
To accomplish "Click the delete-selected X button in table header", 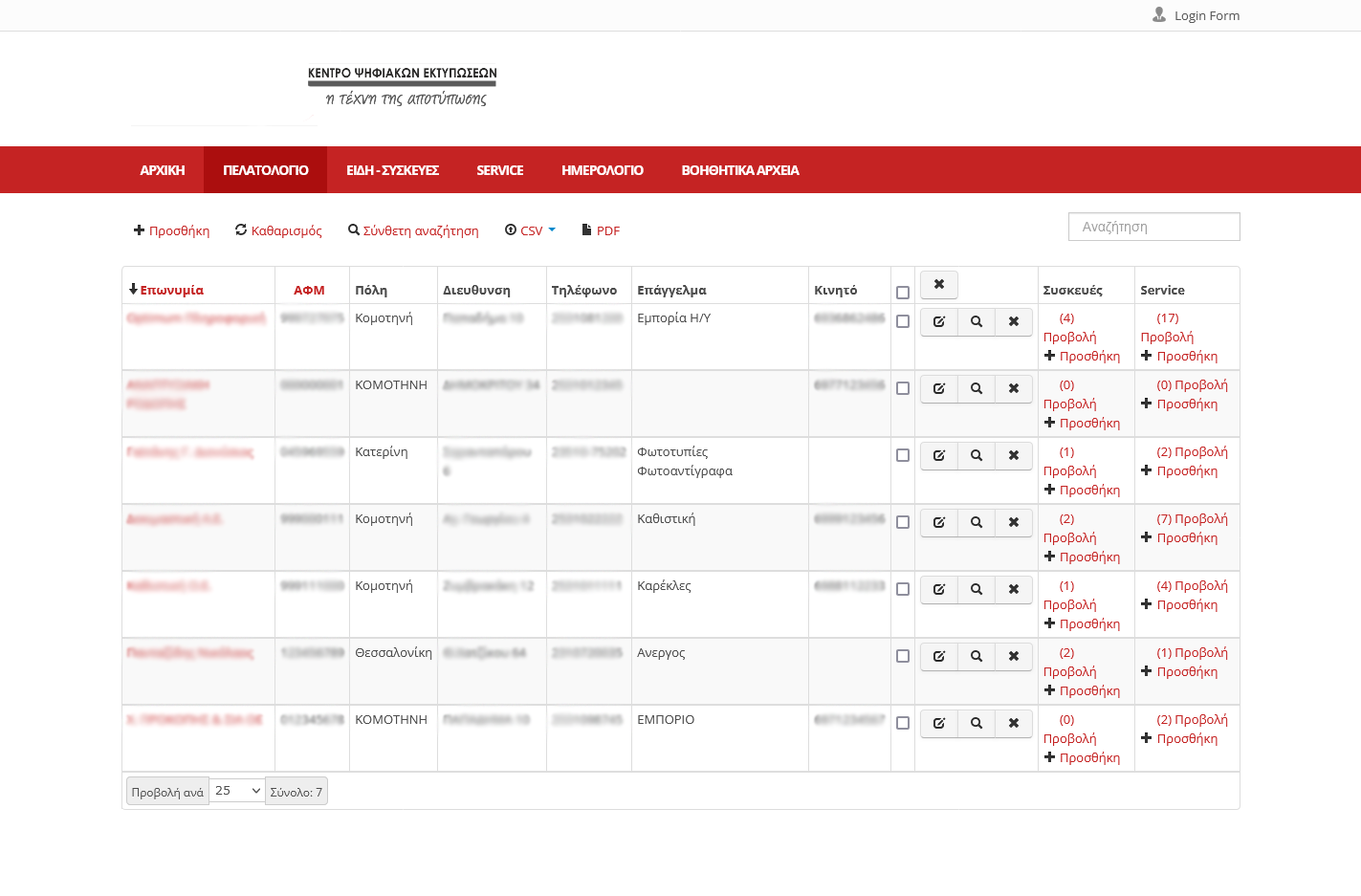I will pos(939,285).
